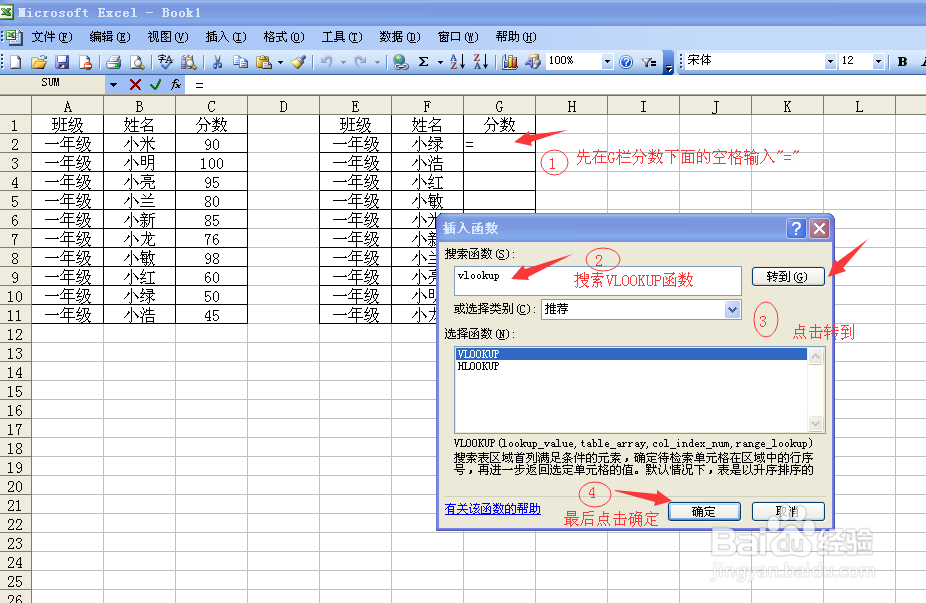Open the zoom level dropdown showing 100%
926x603 pixels.
[x=606, y=61]
